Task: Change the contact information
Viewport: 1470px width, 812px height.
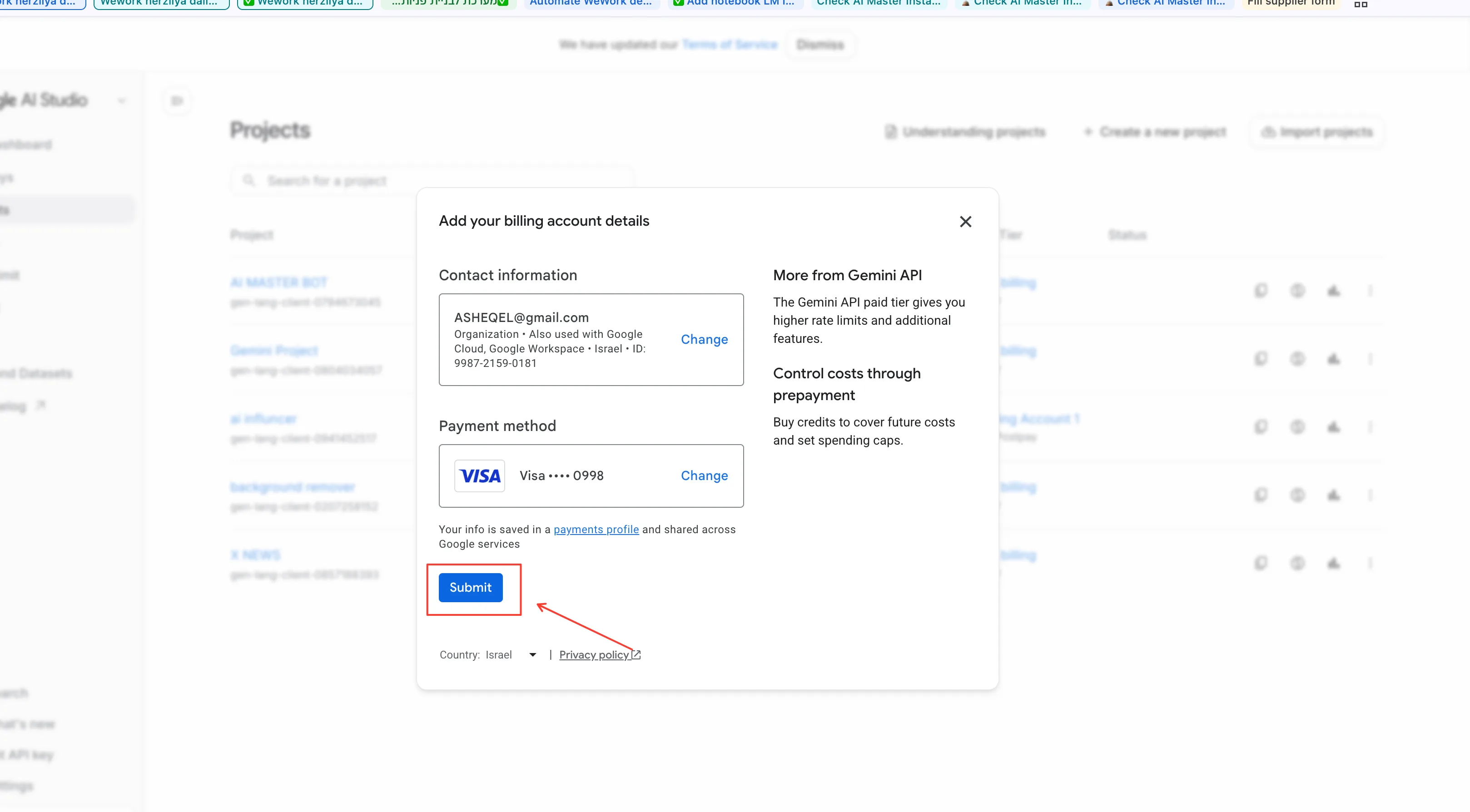Action: click(x=704, y=339)
